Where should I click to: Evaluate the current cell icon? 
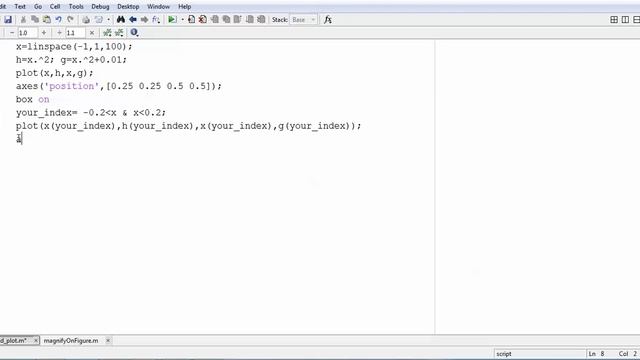pos(107,33)
